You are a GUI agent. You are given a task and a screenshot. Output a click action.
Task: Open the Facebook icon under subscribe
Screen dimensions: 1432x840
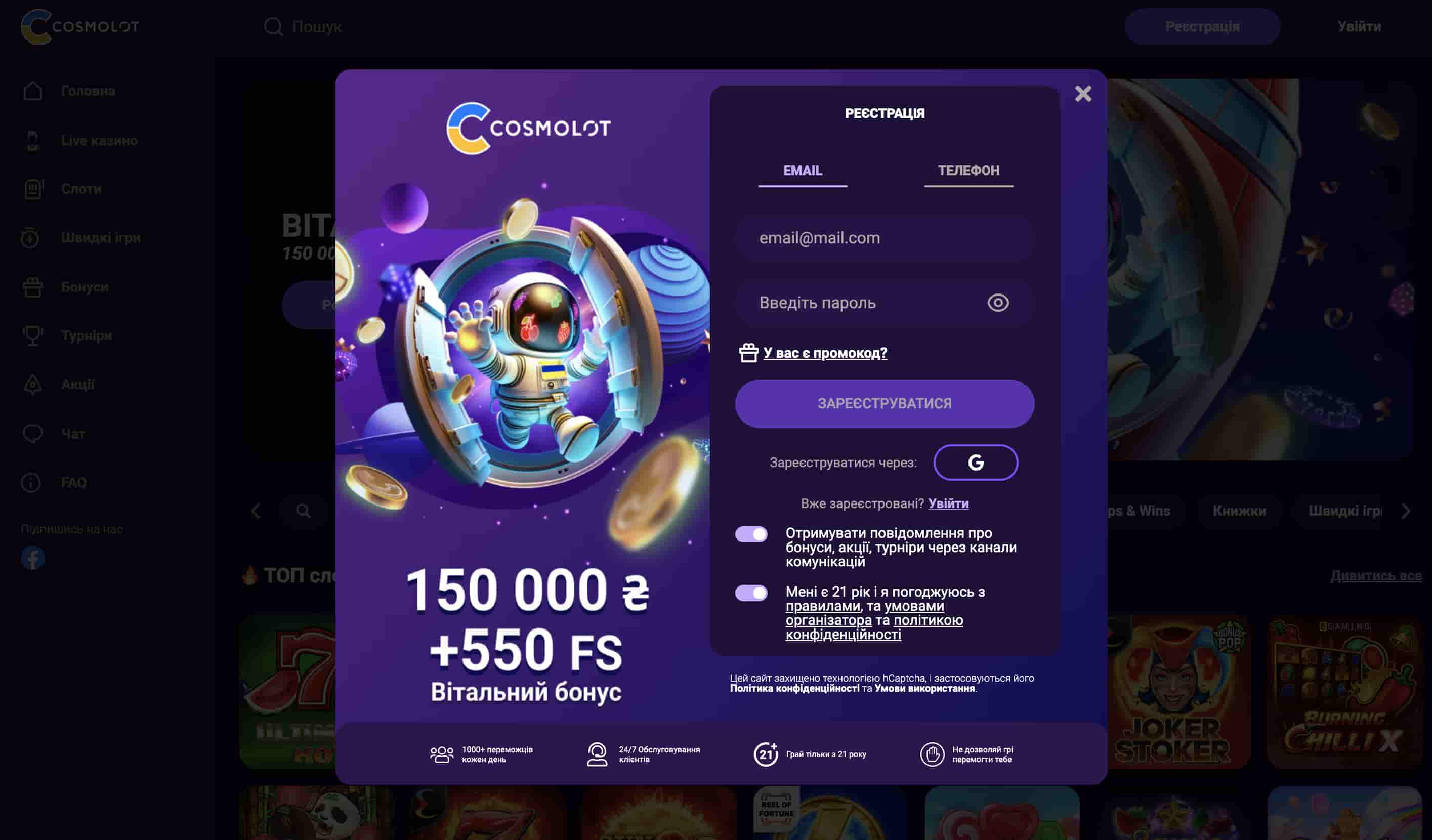point(33,558)
